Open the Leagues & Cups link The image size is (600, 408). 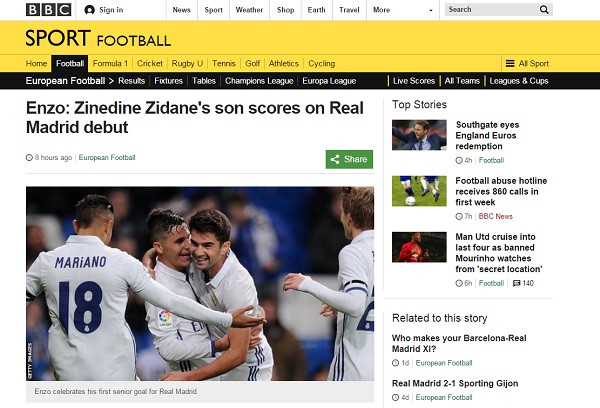pos(519,81)
